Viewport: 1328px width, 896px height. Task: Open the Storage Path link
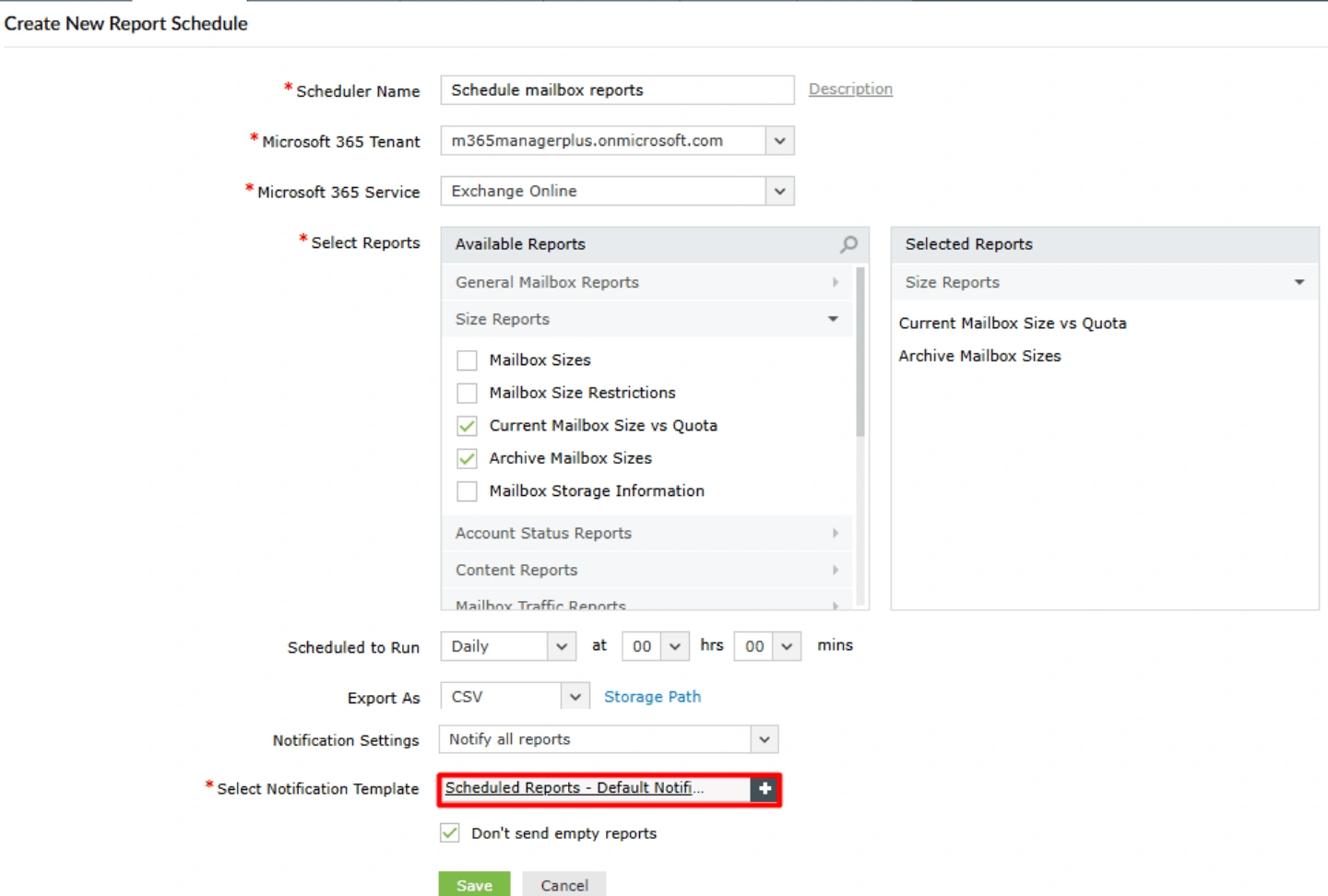pos(652,696)
